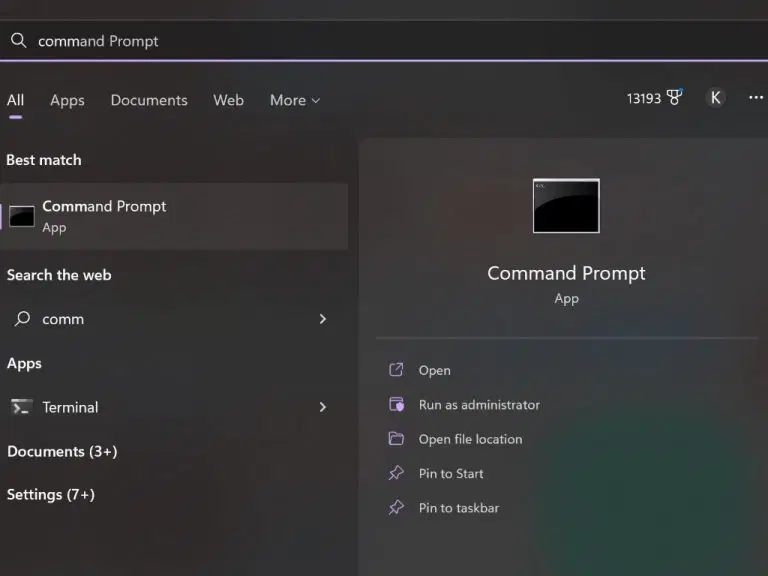Select Pin to taskbar
768x576 pixels.
pyautogui.click(x=458, y=507)
